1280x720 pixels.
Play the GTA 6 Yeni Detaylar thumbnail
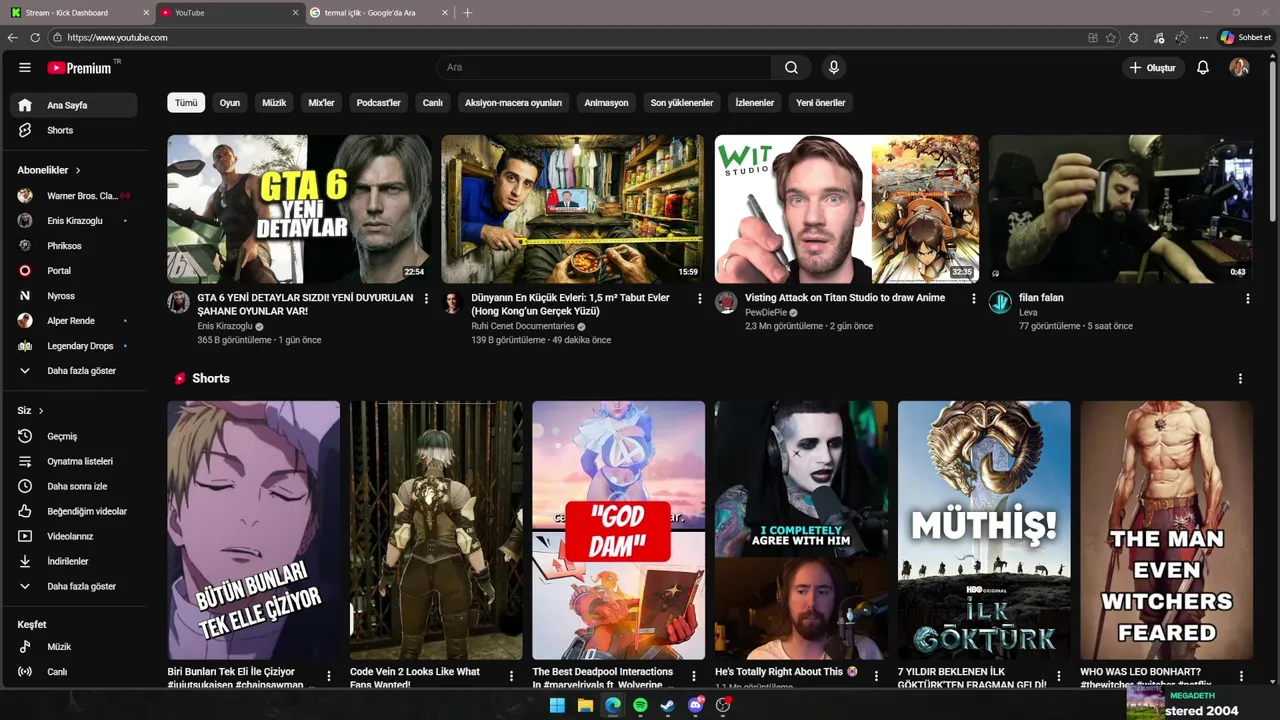click(x=299, y=209)
